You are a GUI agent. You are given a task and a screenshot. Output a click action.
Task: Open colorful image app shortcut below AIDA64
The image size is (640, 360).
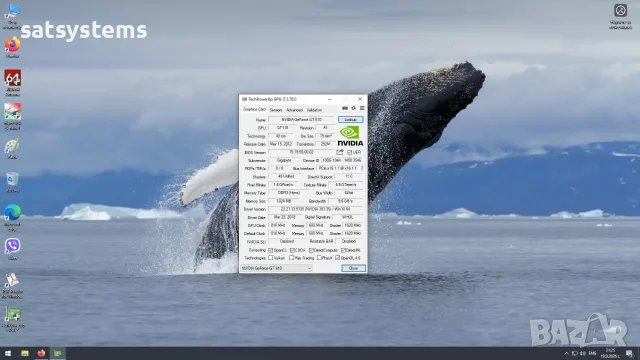13,116
